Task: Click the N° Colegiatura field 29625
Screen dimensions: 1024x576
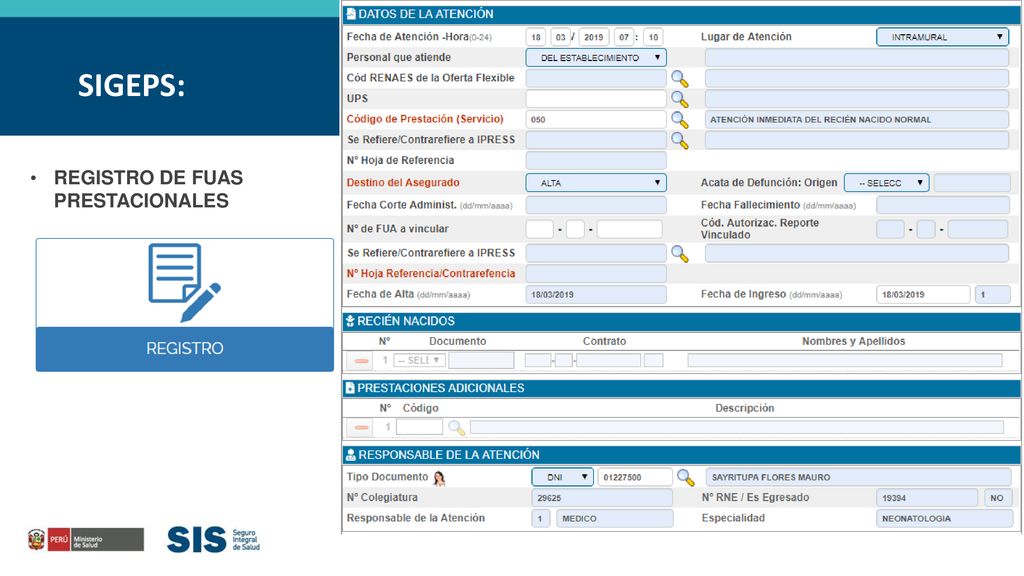Action: (x=601, y=498)
